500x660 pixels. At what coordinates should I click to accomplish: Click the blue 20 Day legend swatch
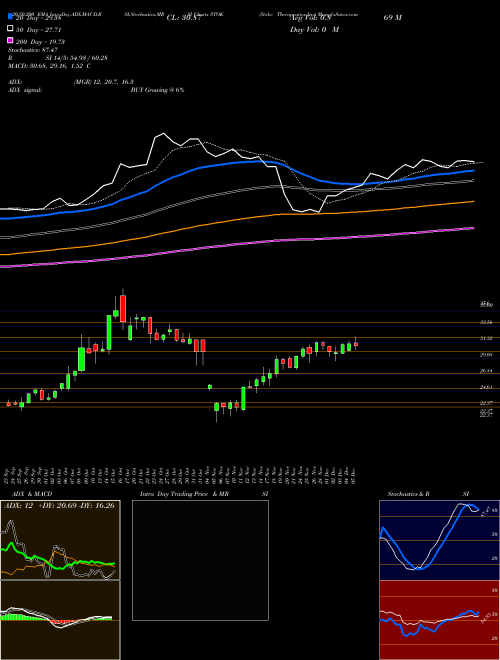click(x=10, y=17)
